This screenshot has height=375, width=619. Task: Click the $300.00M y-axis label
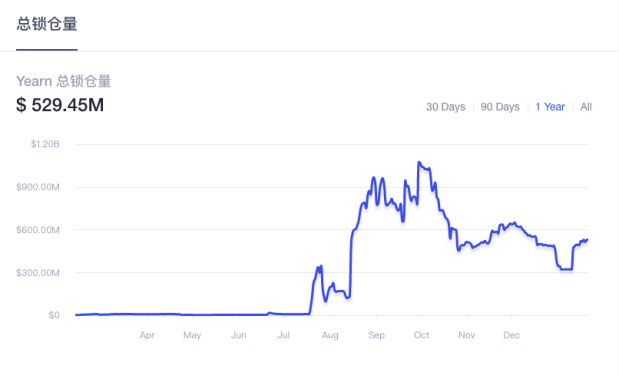click(38, 273)
